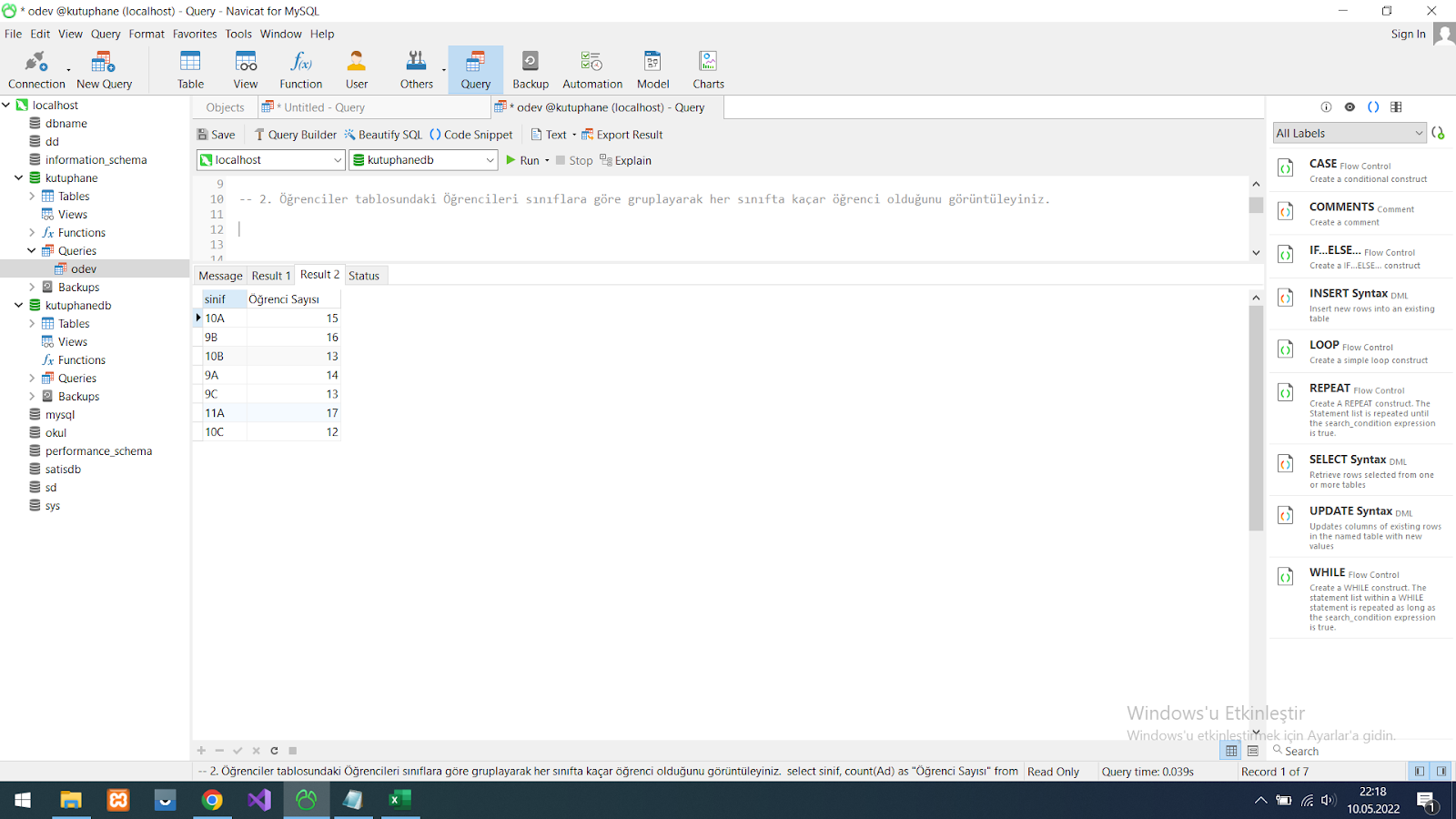Open the Automation toolbar icon
The width and height of the screenshot is (1456, 819).
(x=592, y=70)
